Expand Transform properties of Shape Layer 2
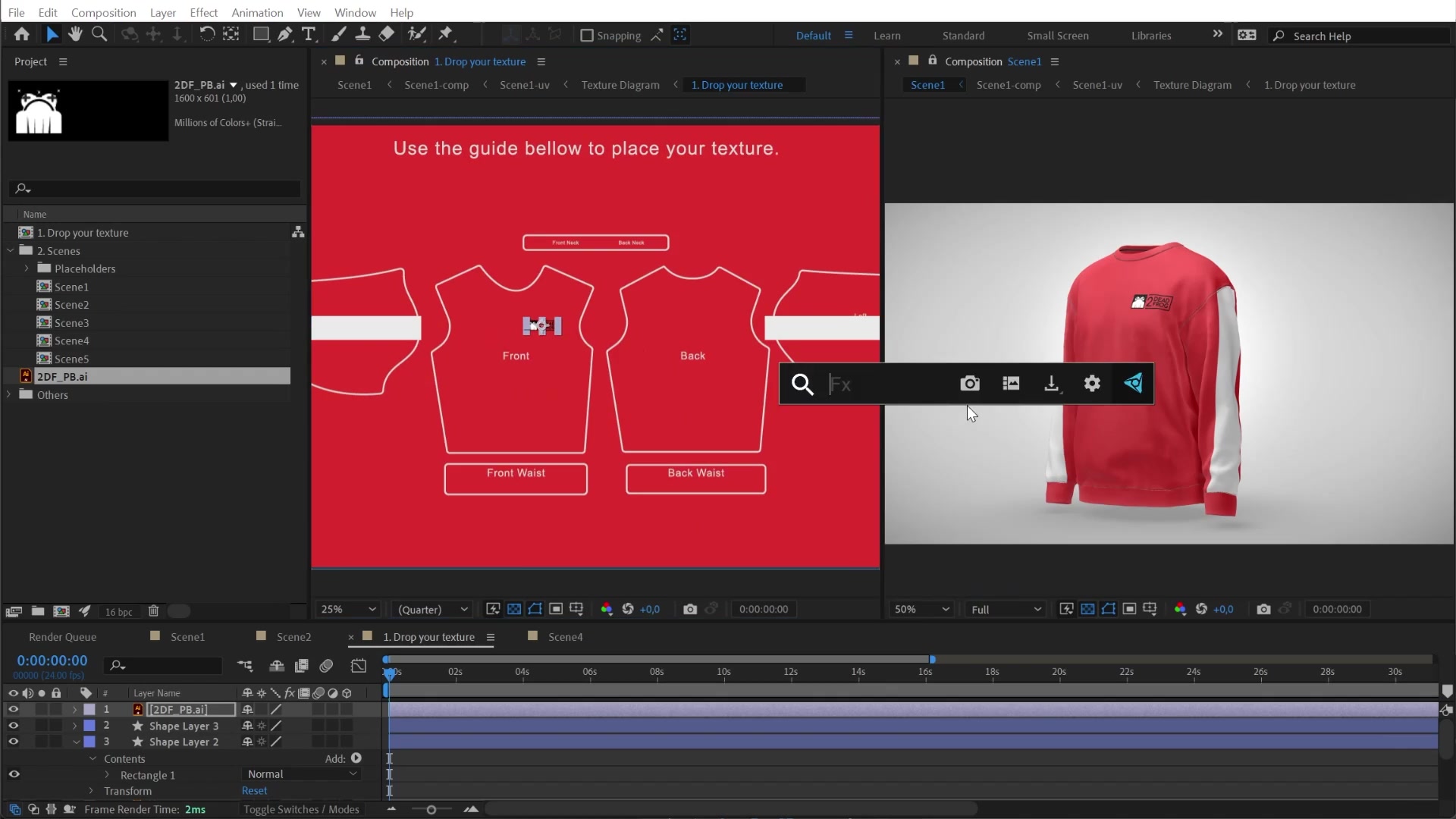This screenshot has height=819, width=1456. click(92, 791)
